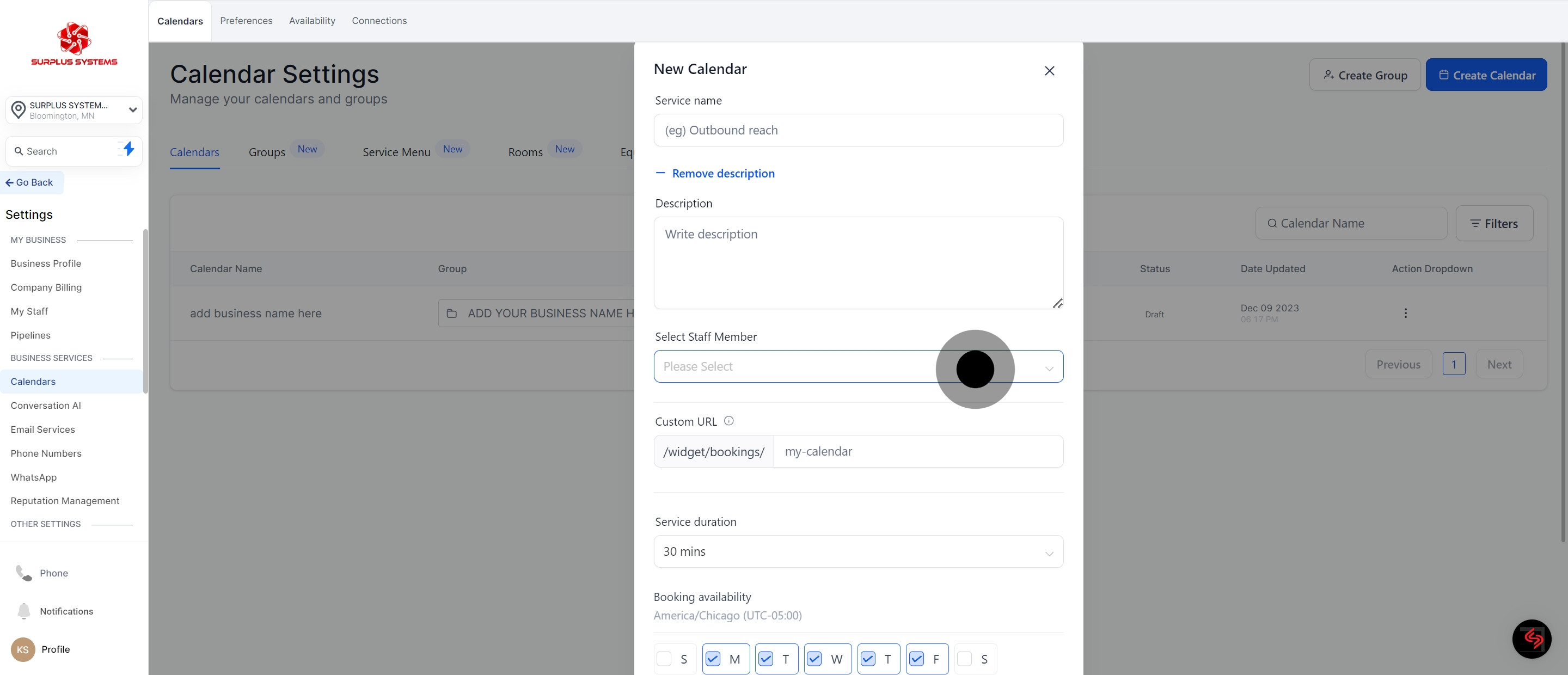Click the info icon beside Custom URL
The width and height of the screenshot is (1568, 675).
(728, 421)
